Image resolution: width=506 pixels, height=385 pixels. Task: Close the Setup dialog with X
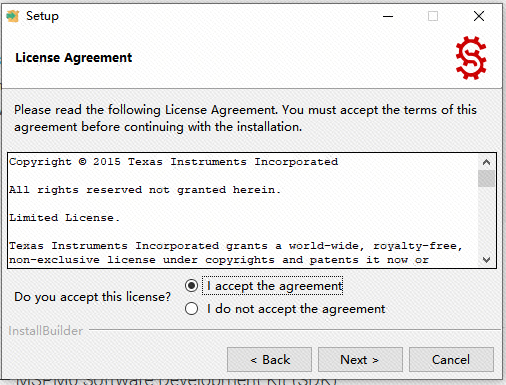pyautogui.click(x=479, y=16)
